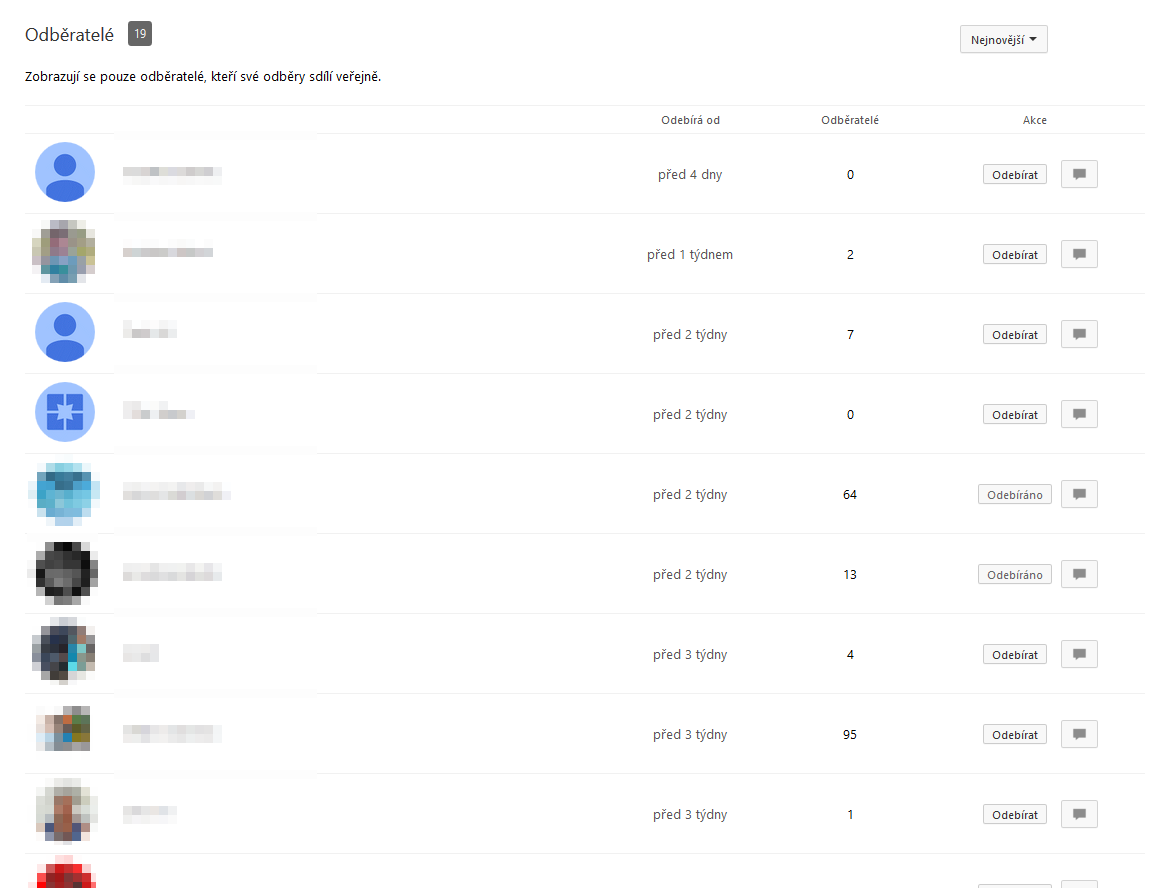
Task: Click subscriber count 95
Action: (850, 735)
